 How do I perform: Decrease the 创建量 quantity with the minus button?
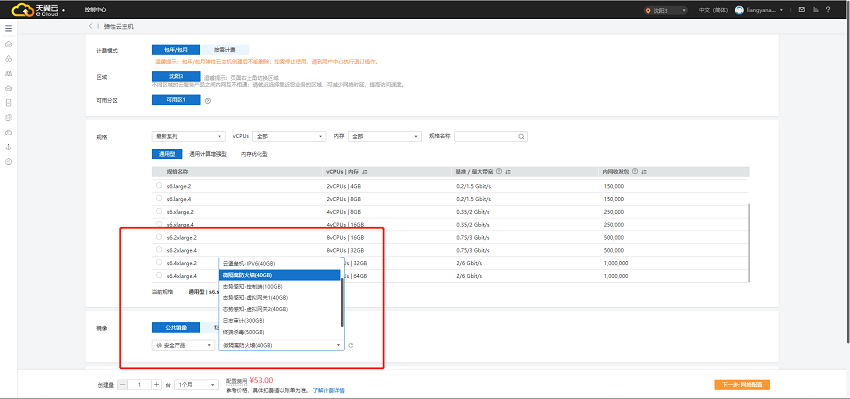pos(123,384)
